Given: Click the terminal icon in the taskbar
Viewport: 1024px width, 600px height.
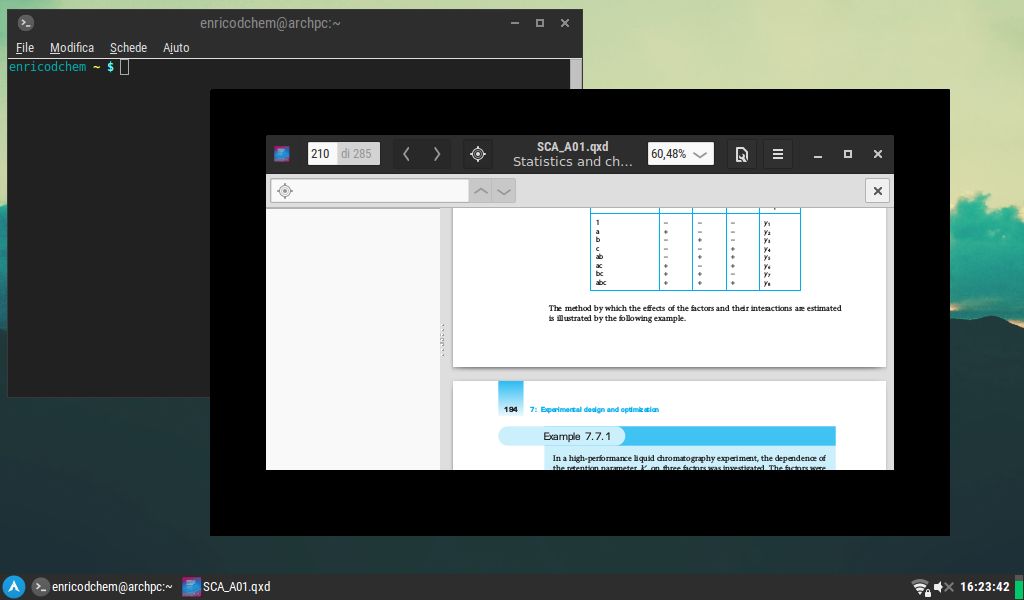Looking at the screenshot, I should (x=40, y=587).
